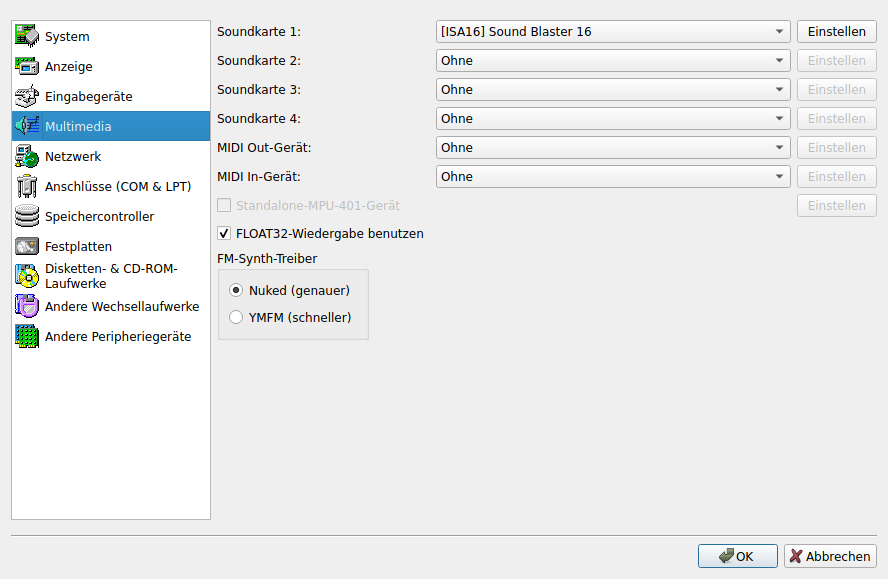Open the MIDI In-Gerät combo box
The image size is (888, 579).
(613, 177)
